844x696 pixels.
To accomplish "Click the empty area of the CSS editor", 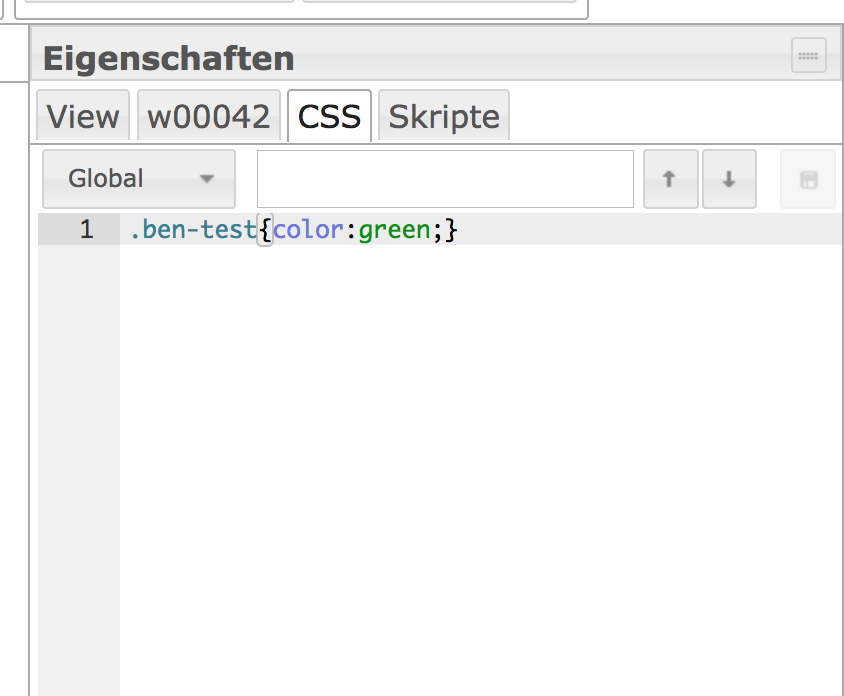I will [480, 450].
